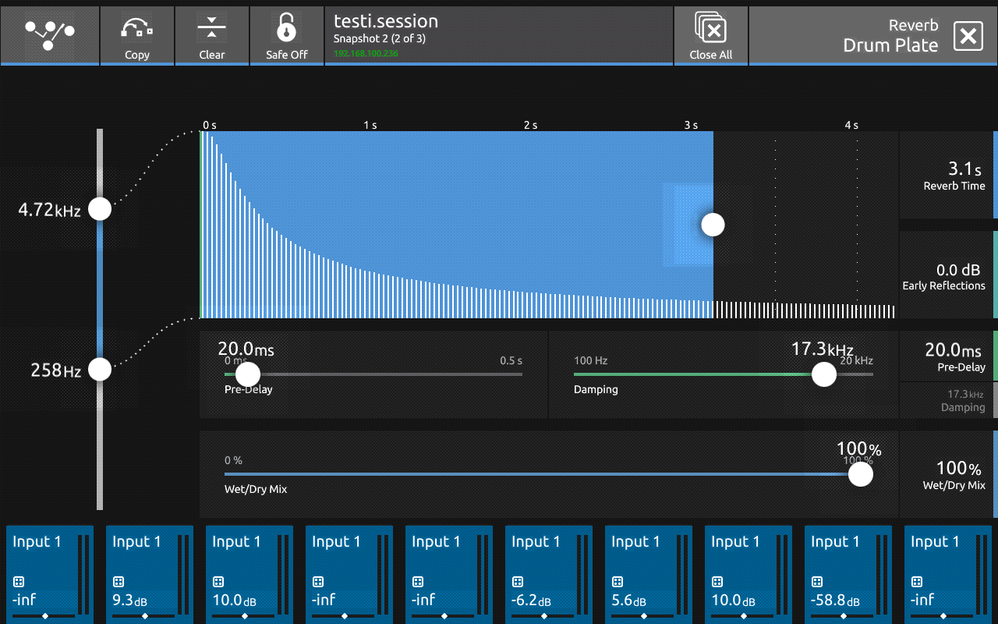Viewport: 998px width, 624px height.
Task: Click the Pre-Delay slider handle
Action: (x=247, y=375)
